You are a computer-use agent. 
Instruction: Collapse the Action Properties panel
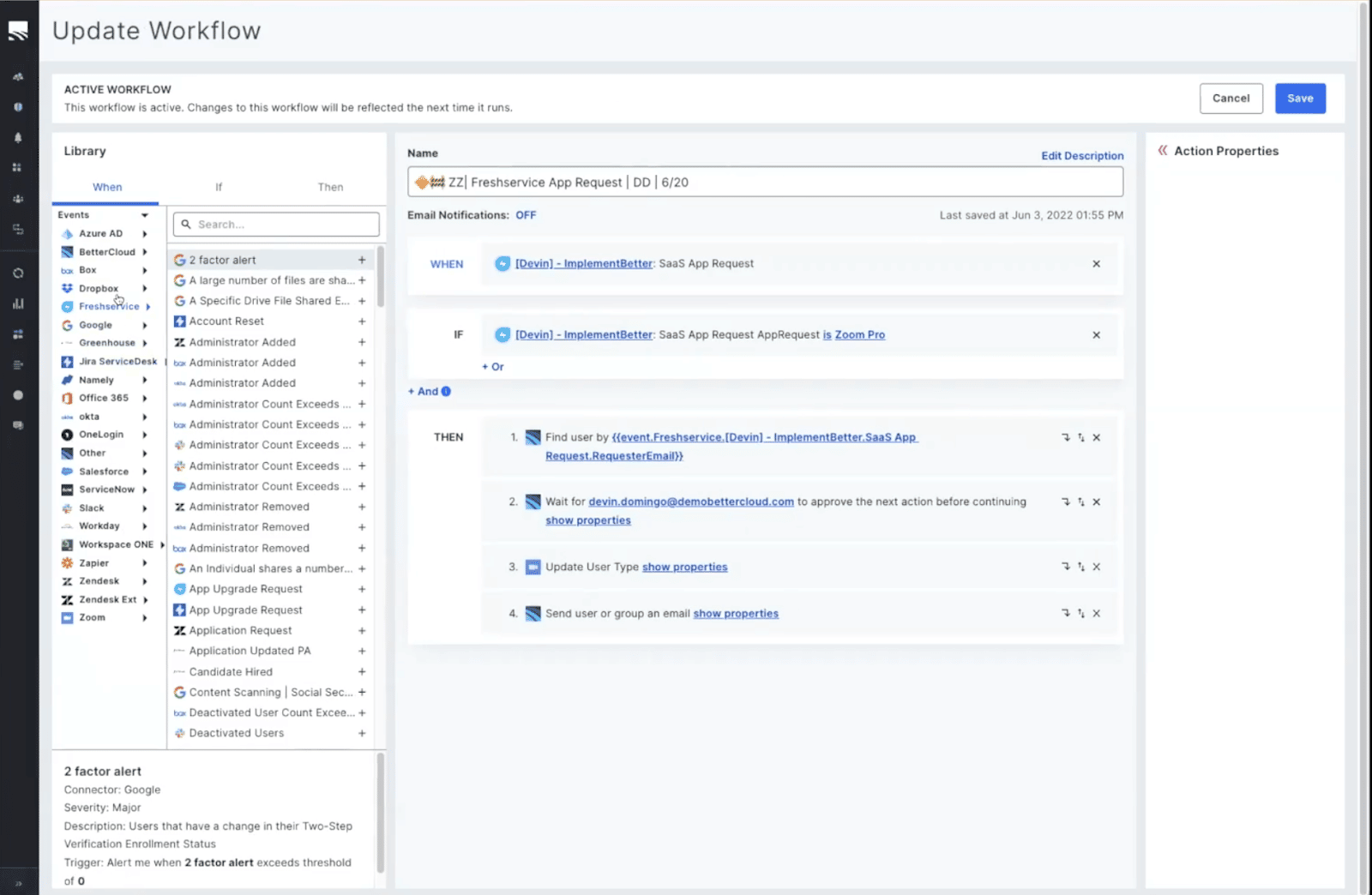click(1163, 150)
